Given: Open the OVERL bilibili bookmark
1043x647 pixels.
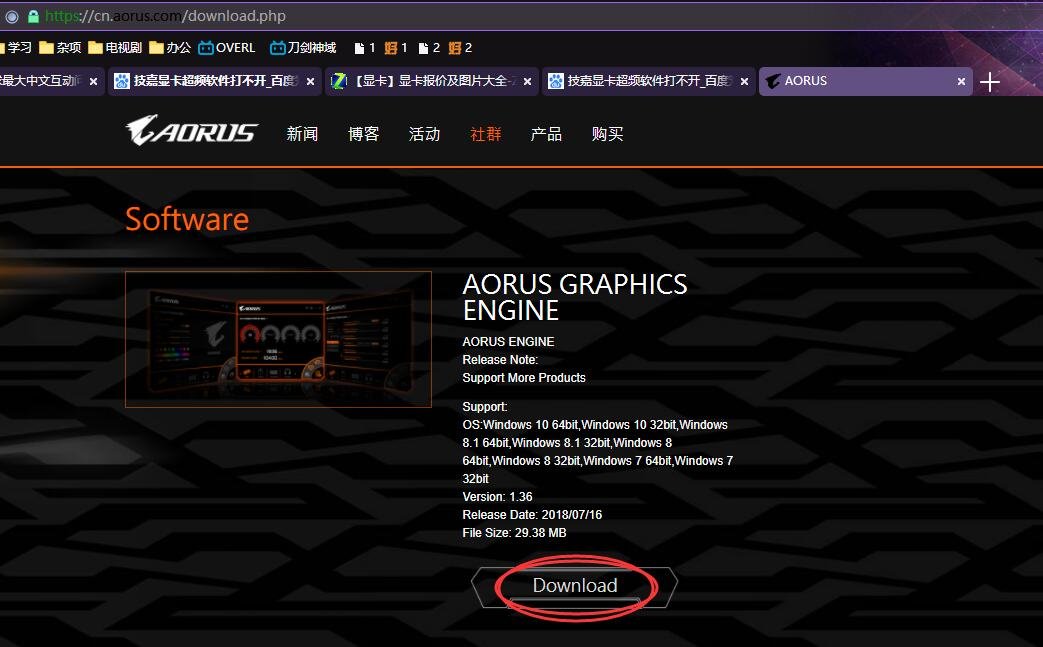Looking at the screenshot, I should (x=227, y=48).
